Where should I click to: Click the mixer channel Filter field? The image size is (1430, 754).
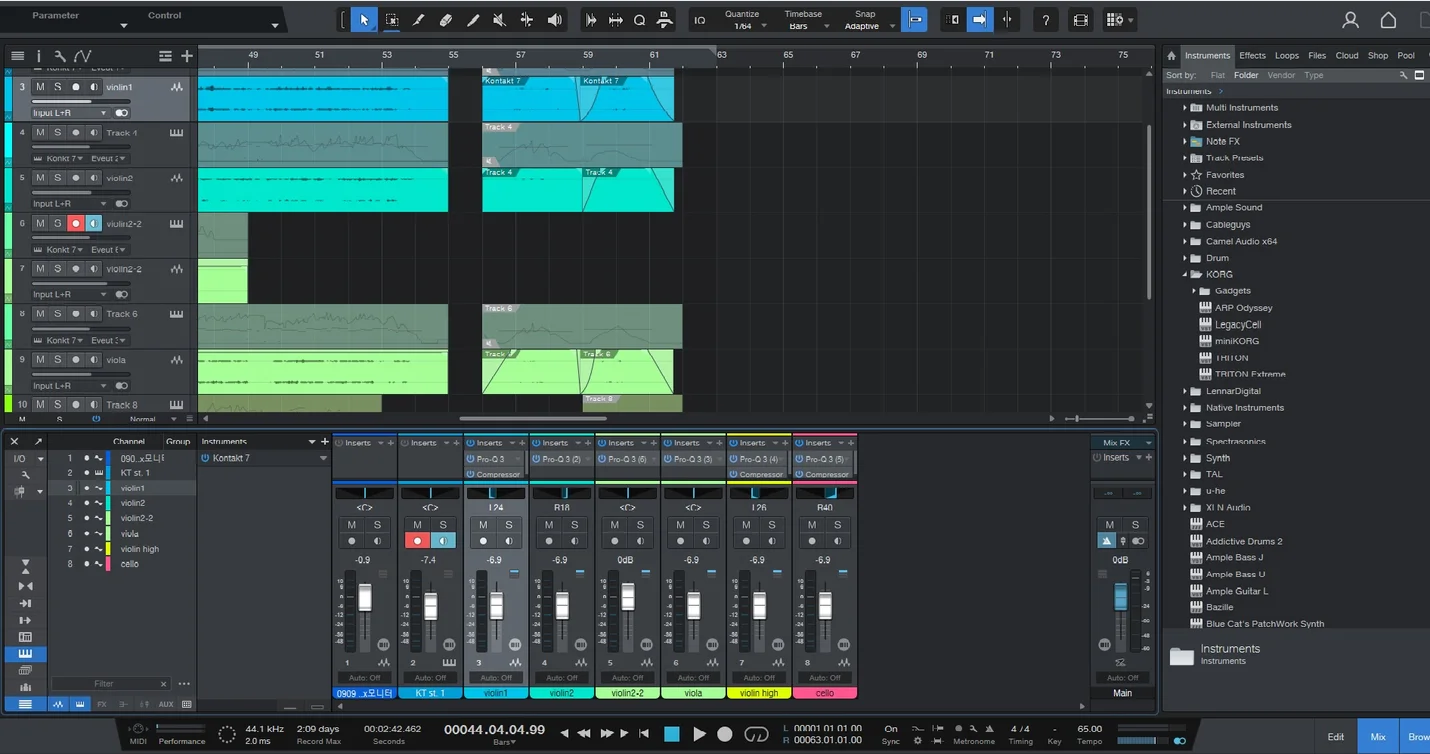[x=110, y=684]
